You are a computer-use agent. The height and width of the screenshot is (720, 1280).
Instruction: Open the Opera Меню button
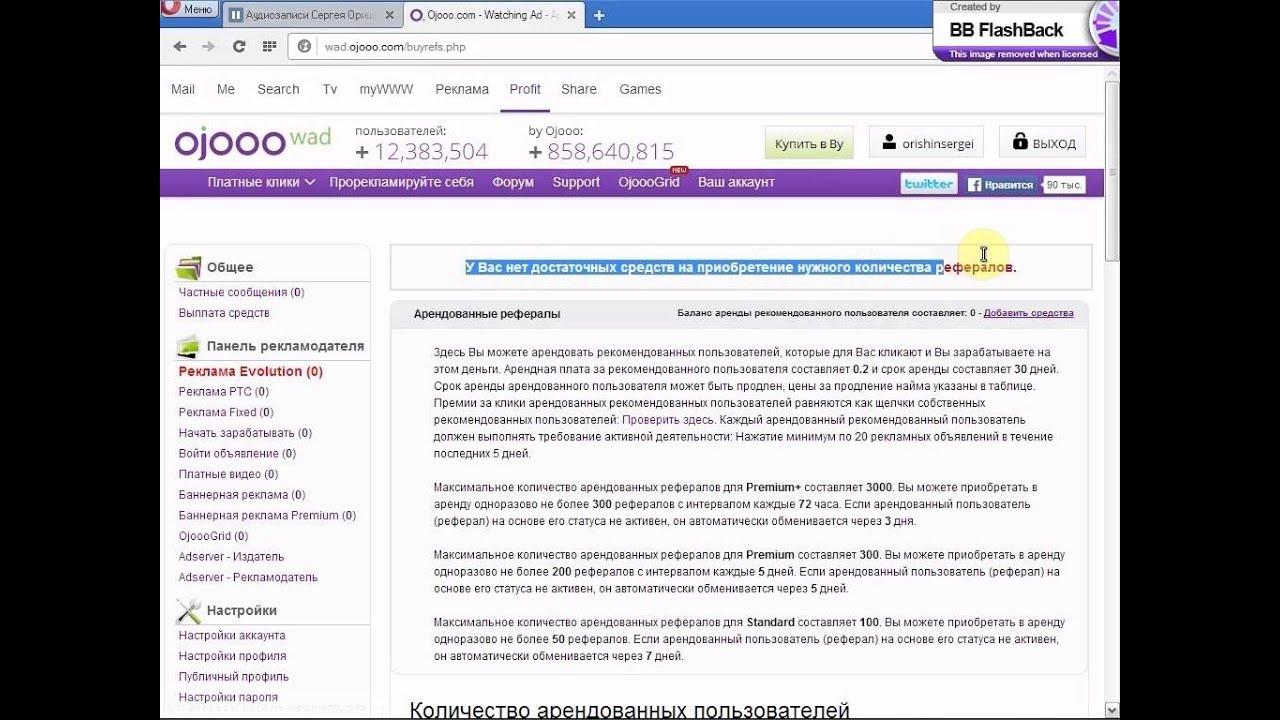[189, 9]
